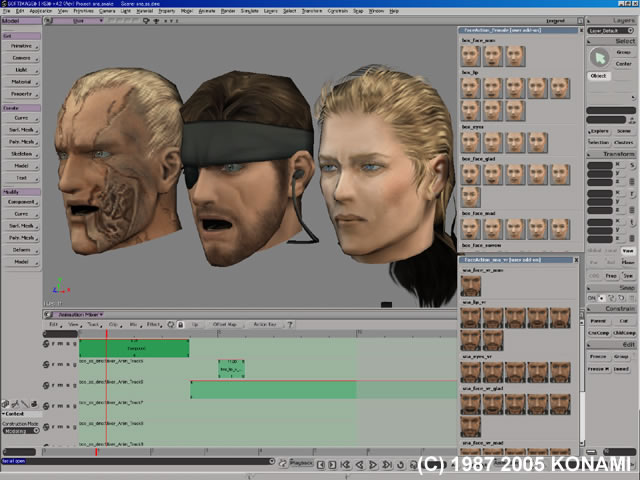Jump to last frame playback button
The width and height of the screenshot is (640, 480).
(387, 464)
